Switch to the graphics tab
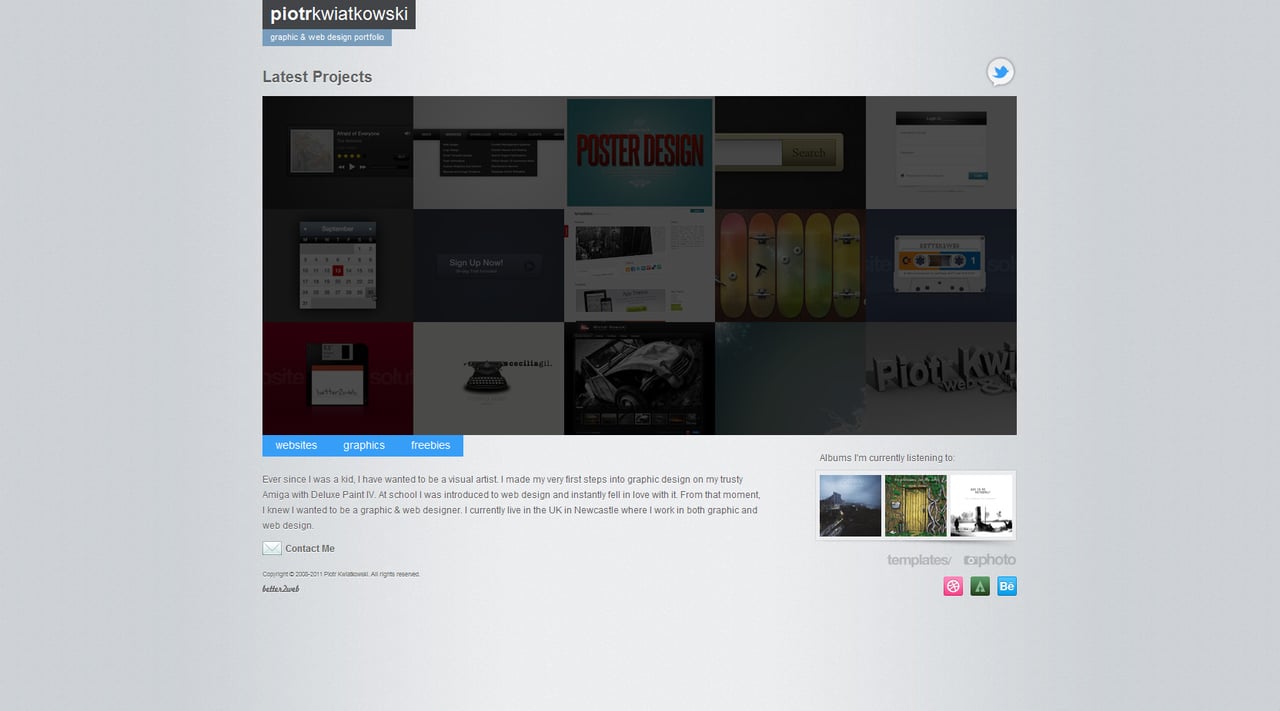 [x=363, y=444]
